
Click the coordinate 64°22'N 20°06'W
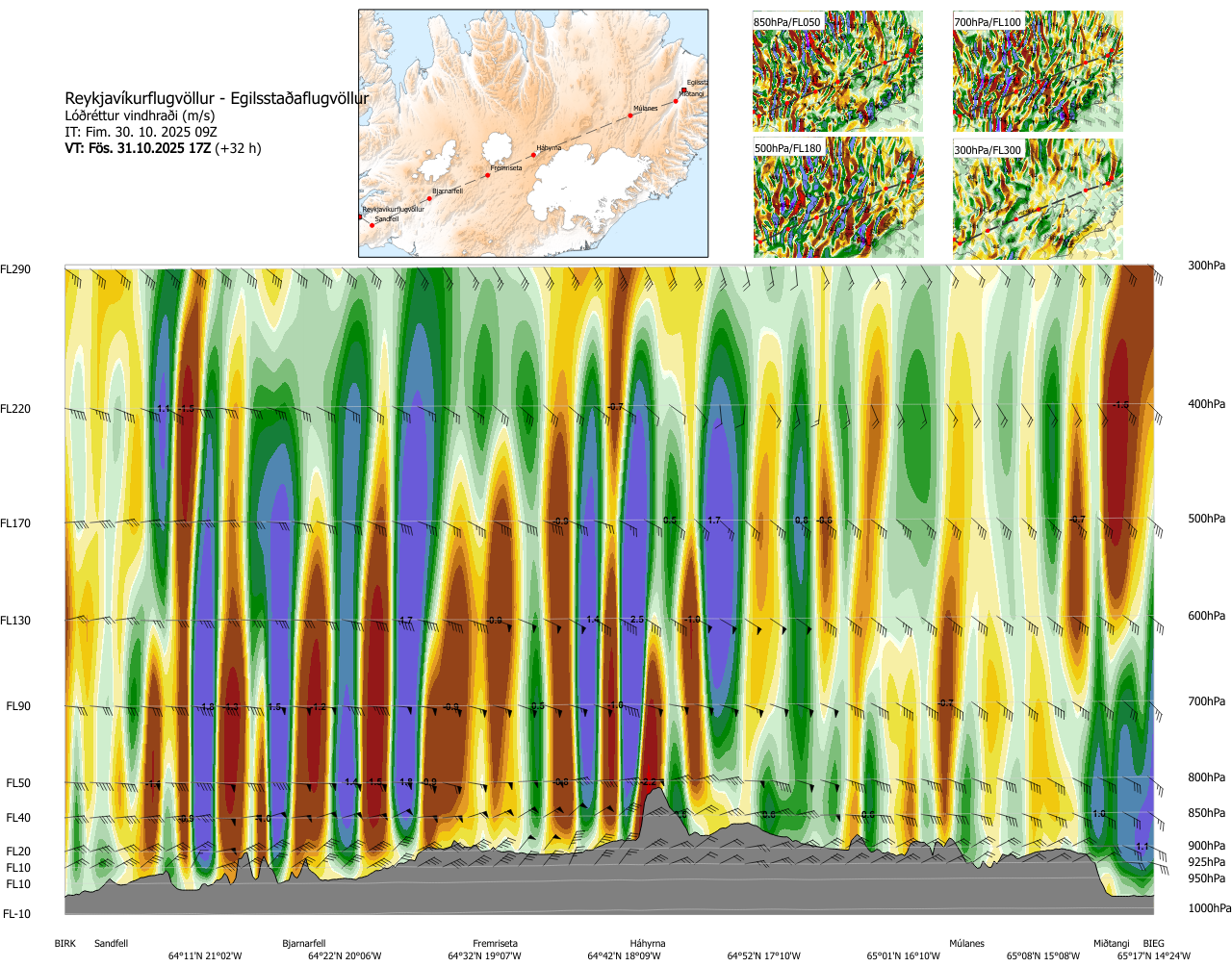pos(345,956)
